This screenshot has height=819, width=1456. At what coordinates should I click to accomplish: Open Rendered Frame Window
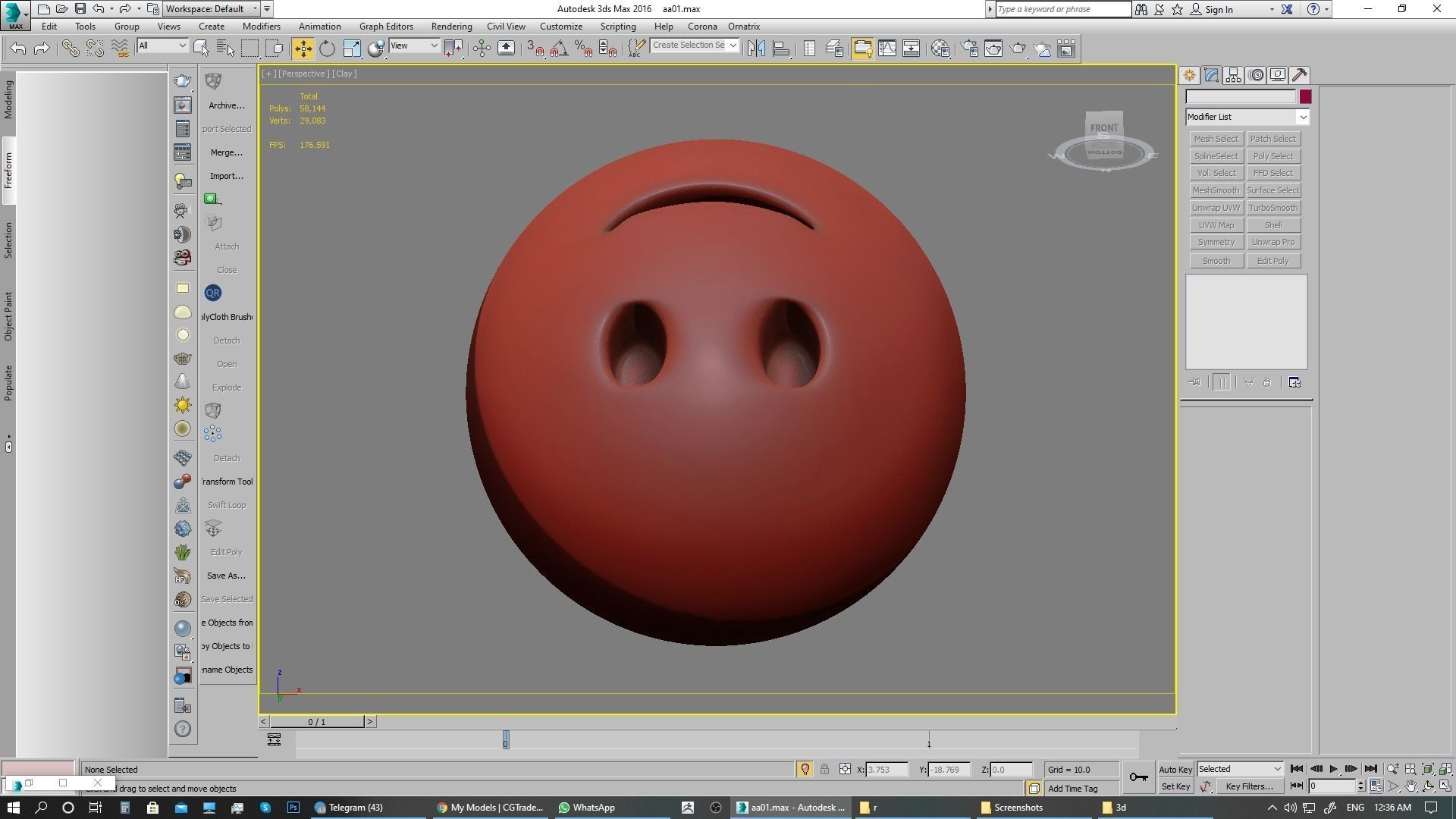[x=993, y=49]
